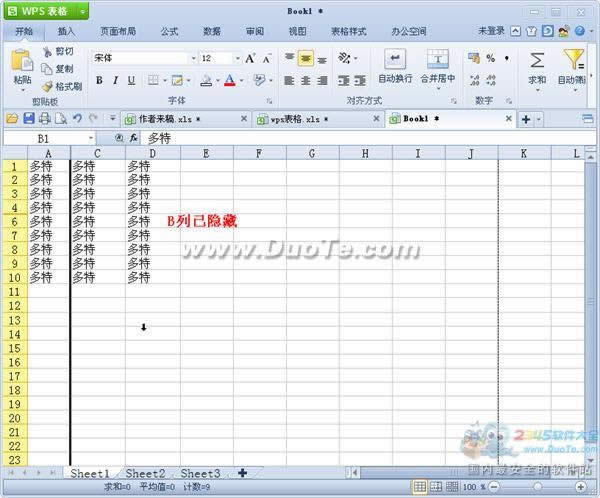Viewport: 600px width, 498px height.
Task: Click the new document tab plus button
Action: (x=526, y=119)
